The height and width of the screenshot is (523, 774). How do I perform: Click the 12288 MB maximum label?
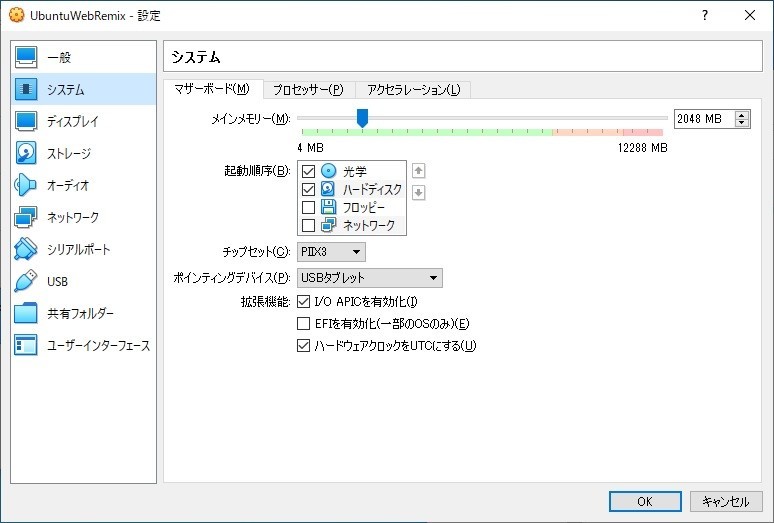click(643, 148)
